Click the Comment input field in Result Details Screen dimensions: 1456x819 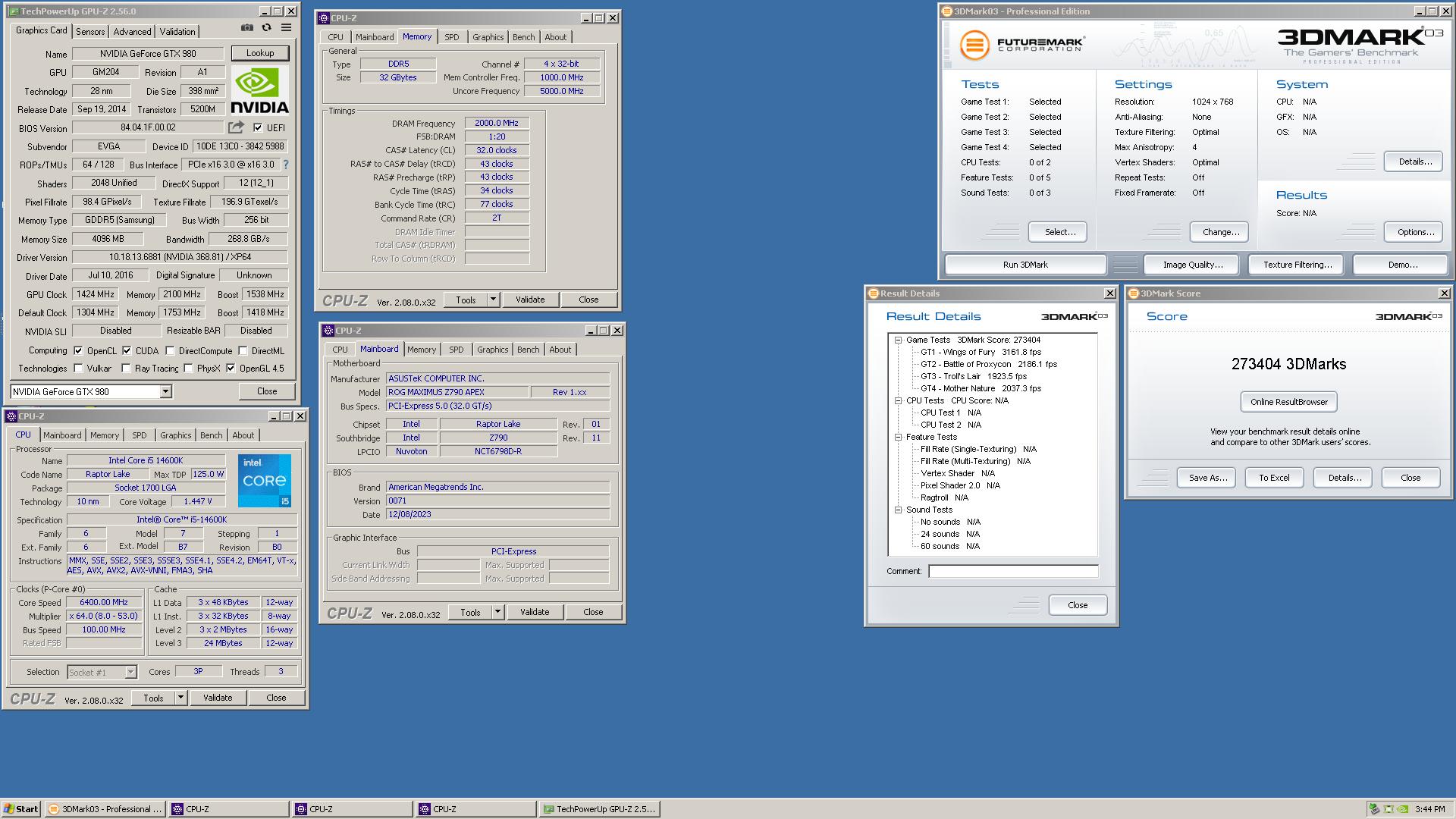coord(1013,571)
